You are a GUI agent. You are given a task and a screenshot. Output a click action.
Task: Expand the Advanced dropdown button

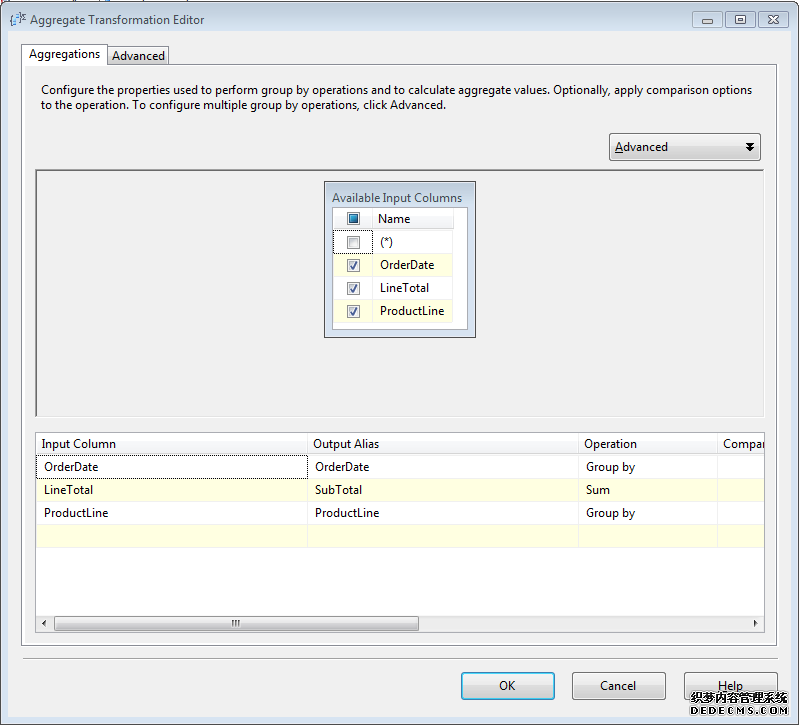pyautogui.click(x=685, y=147)
